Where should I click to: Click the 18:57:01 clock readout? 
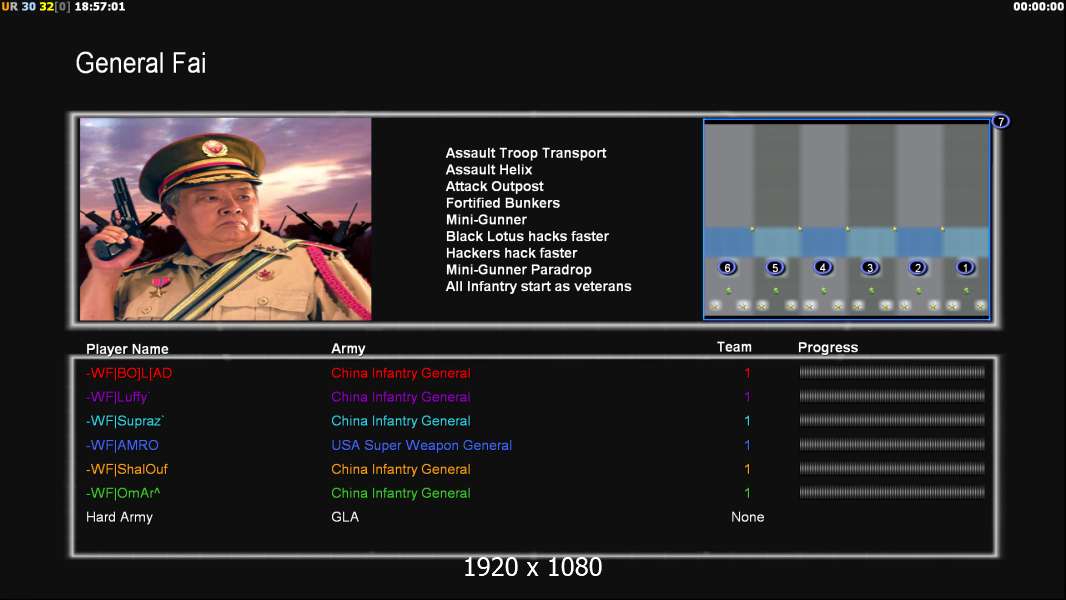click(99, 7)
